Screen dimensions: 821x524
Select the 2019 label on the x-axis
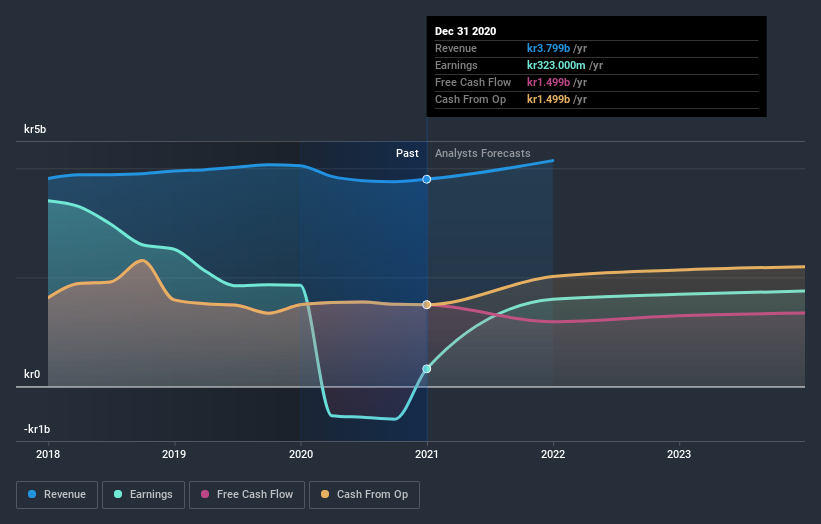pyautogui.click(x=174, y=454)
